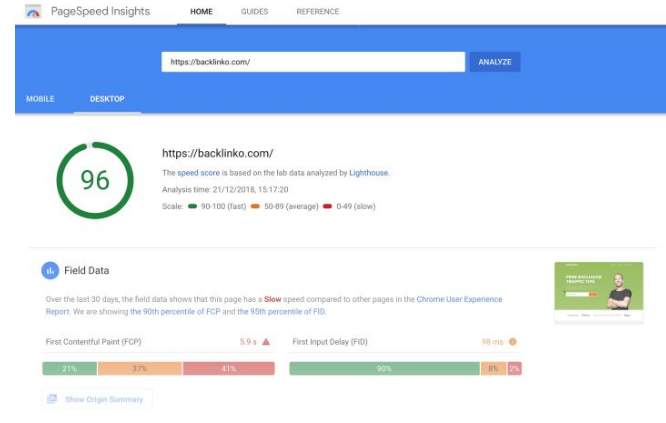Click the https://backlinko.com/ heading
The width and height of the screenshot is (666, 423).
pos(217,153)
